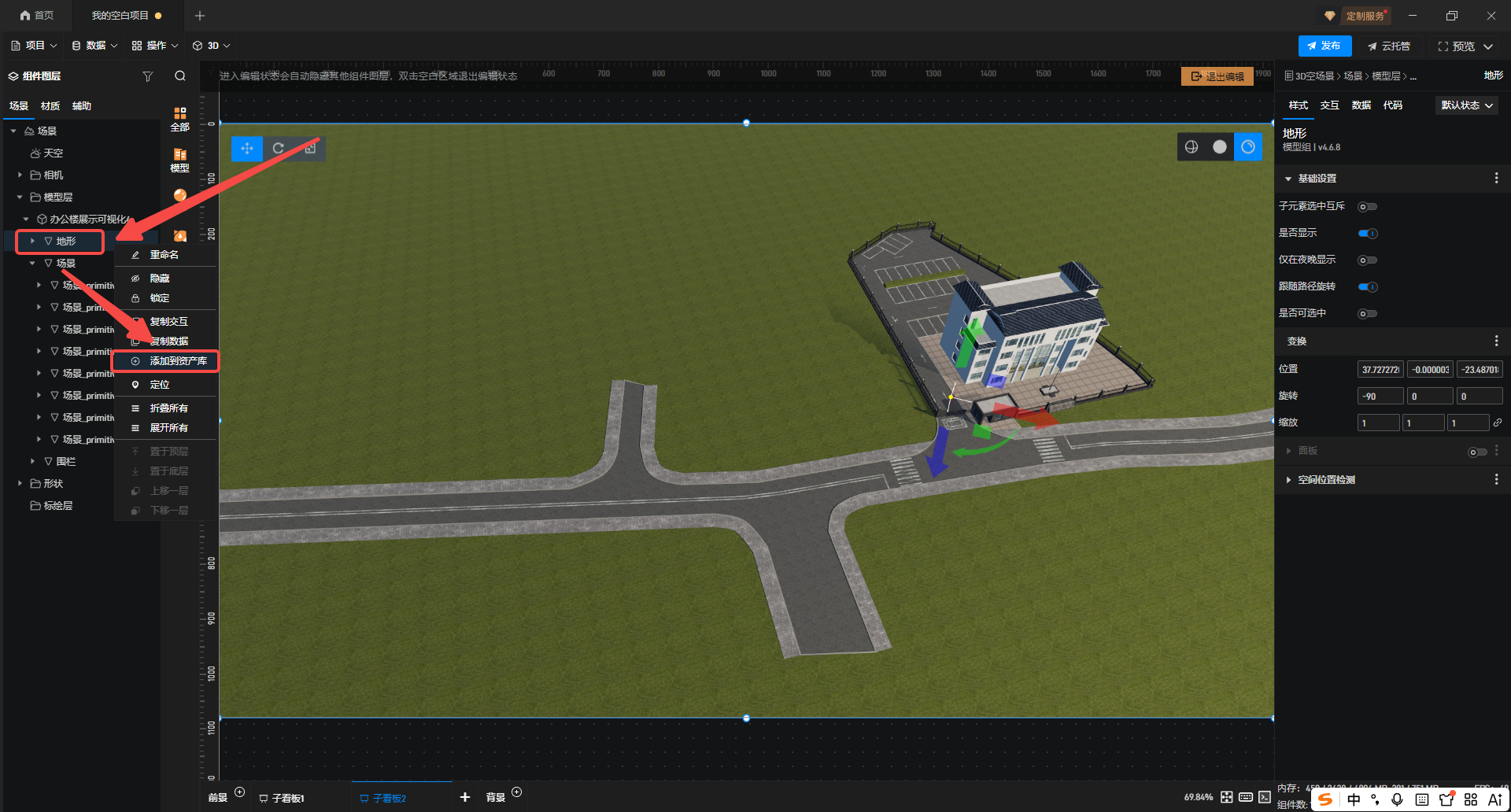Select the rotate tool in viewport
Screen dimensions: 1511x812
pyautogui.click(x=279, y=148)
